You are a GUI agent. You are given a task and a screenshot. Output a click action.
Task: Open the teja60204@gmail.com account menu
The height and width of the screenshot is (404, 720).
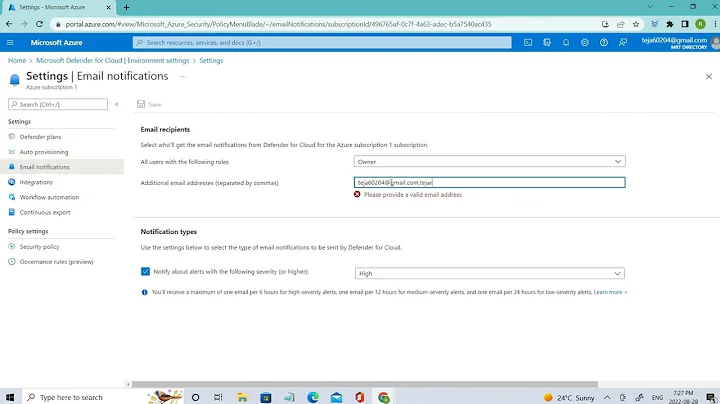[x=679, y=43]
